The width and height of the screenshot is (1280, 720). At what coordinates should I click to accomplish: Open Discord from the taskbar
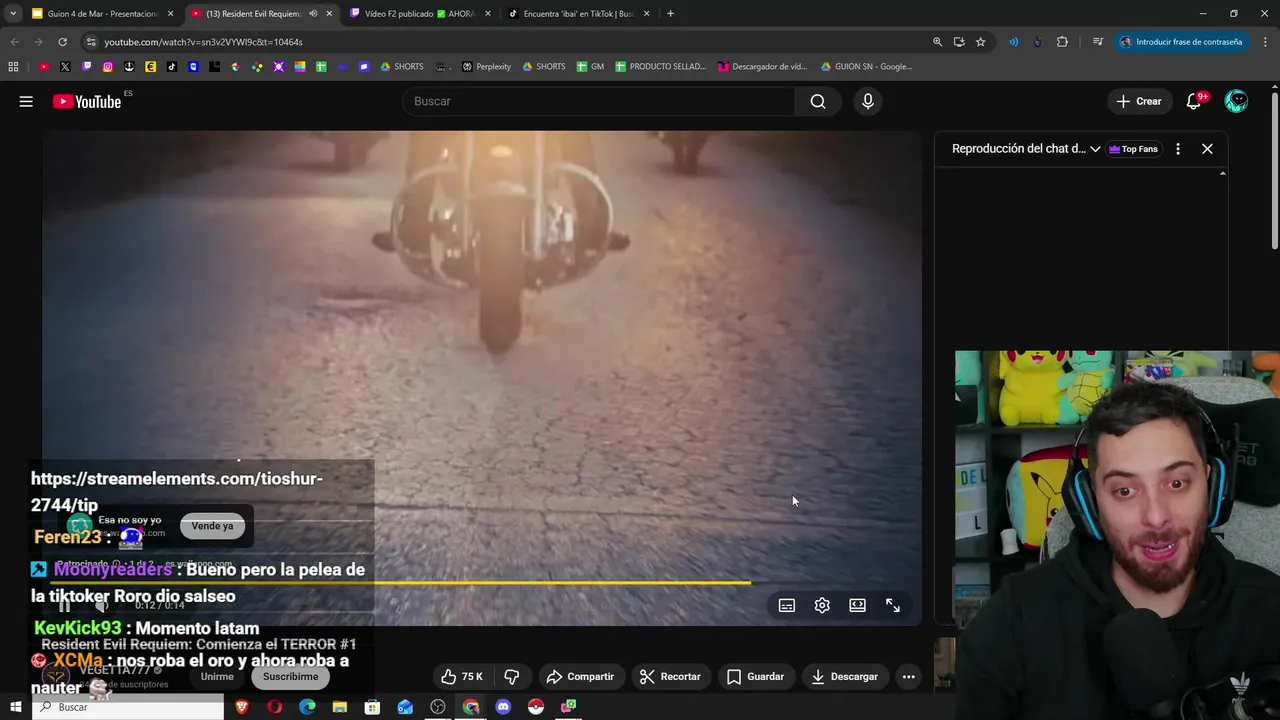coord(503,707)
